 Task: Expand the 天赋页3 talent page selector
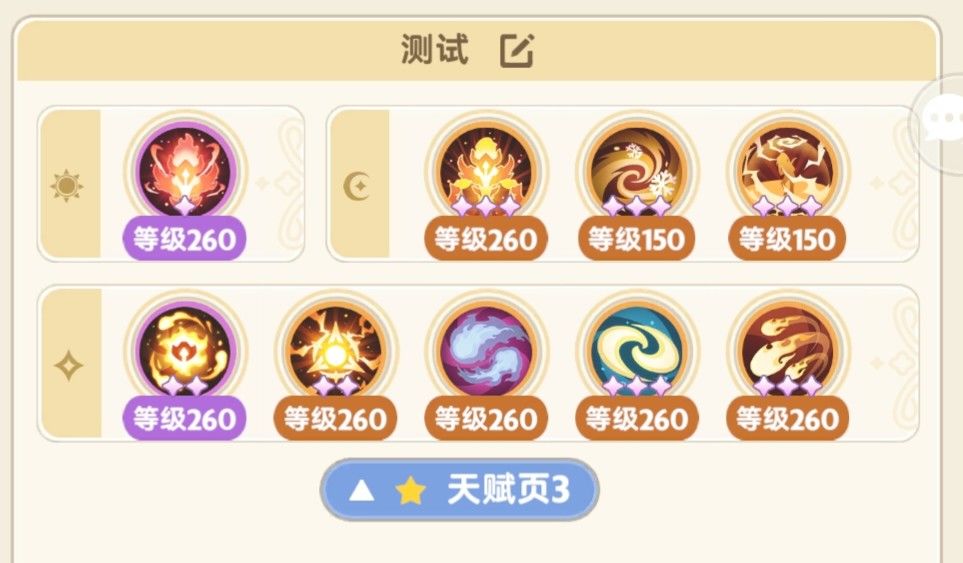click(x=459, y=490)
